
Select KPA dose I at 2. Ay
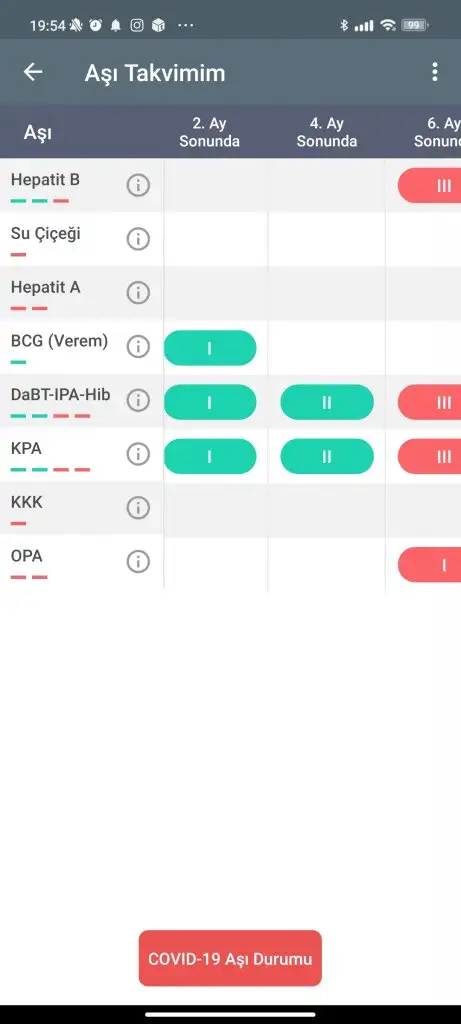pos(210,456)
